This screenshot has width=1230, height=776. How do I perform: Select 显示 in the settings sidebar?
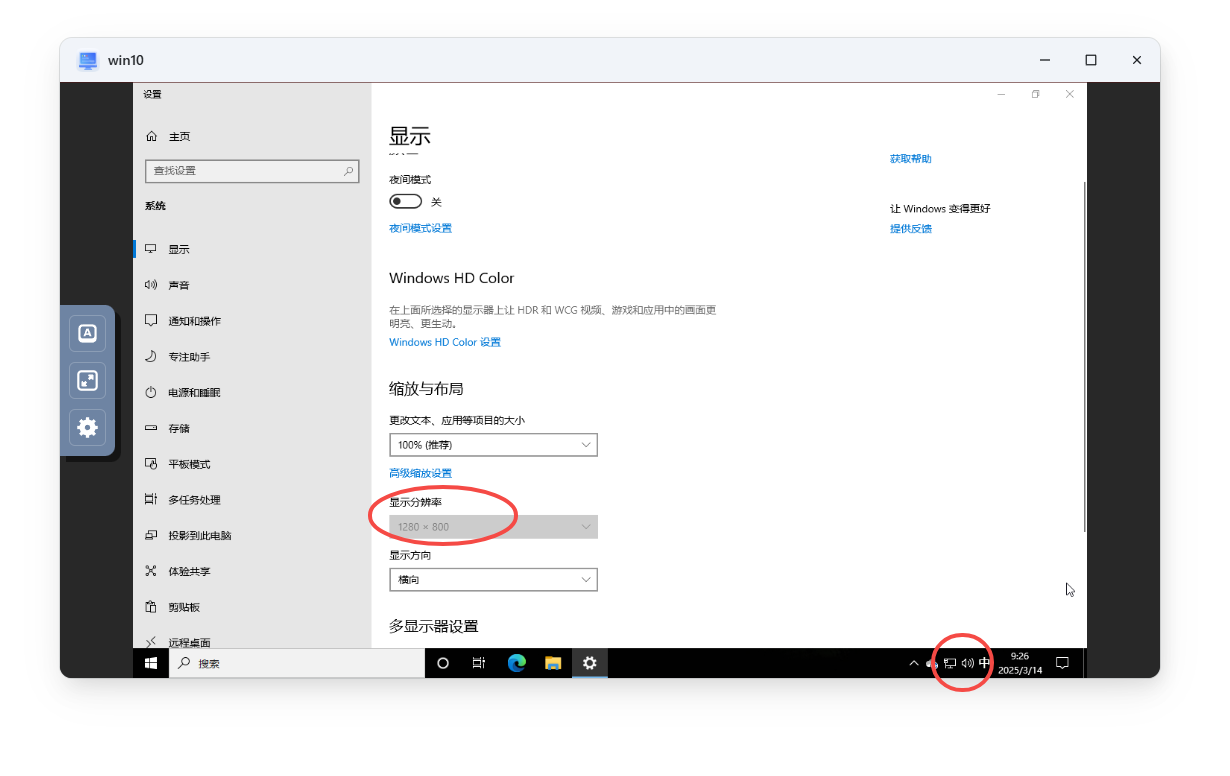point(252,249)
